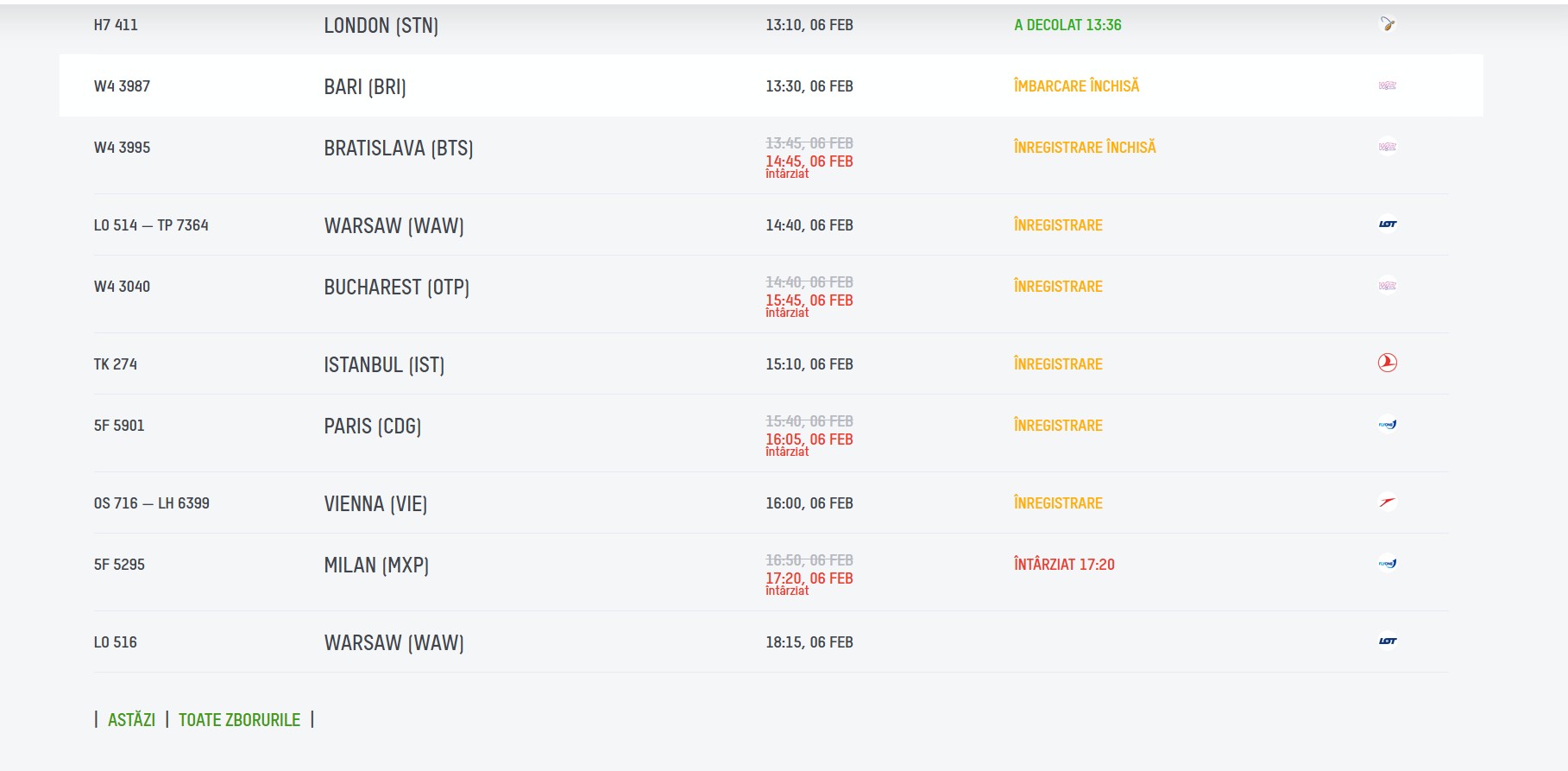
Task: Click the FlyOne logo in the Paris row
Action: [x=1387, y=425]
